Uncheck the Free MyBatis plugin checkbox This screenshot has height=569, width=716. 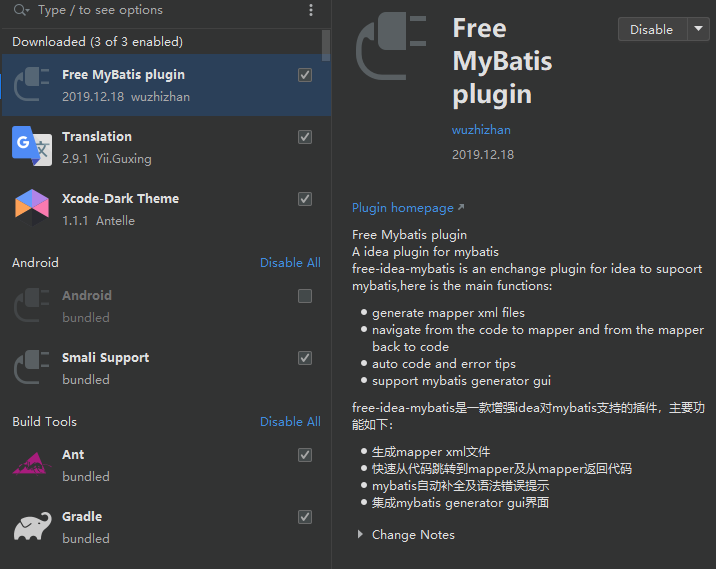pos(305,75)
